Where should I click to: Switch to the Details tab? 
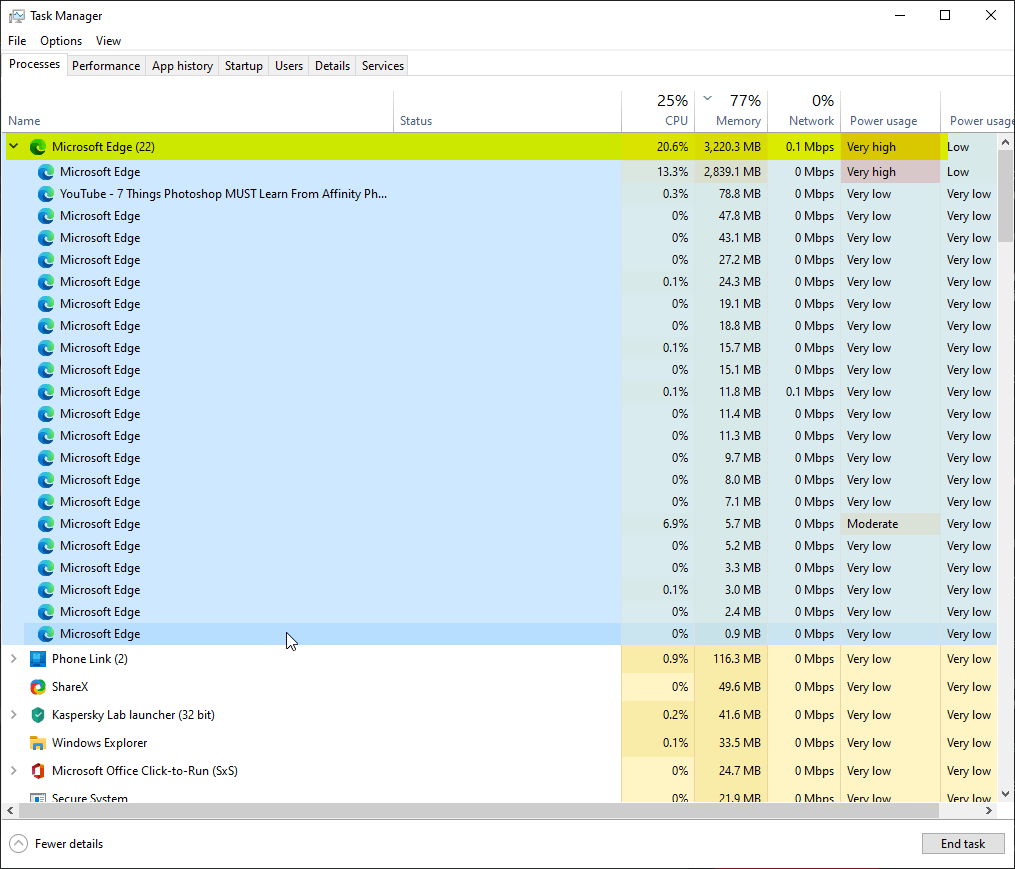point(332,66)
